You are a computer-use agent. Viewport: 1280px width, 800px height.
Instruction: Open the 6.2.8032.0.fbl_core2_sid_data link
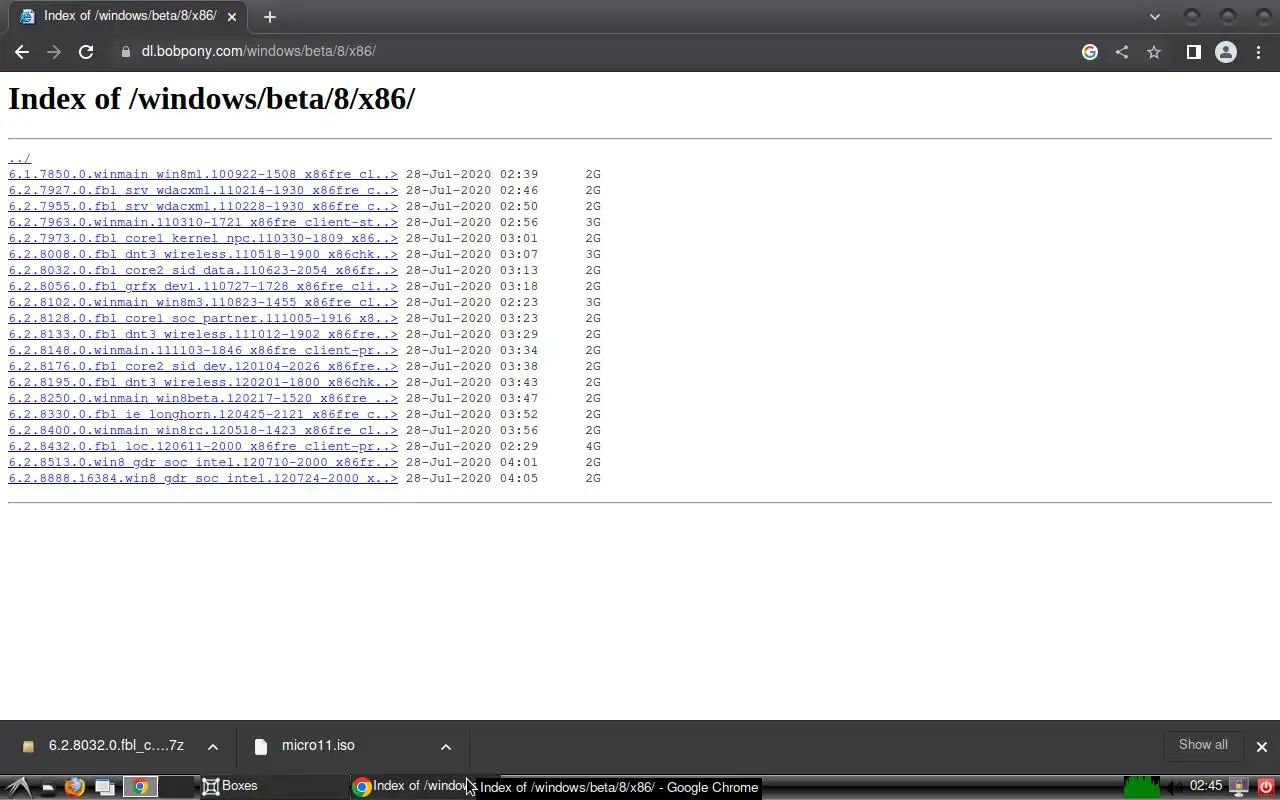(203, 270)
